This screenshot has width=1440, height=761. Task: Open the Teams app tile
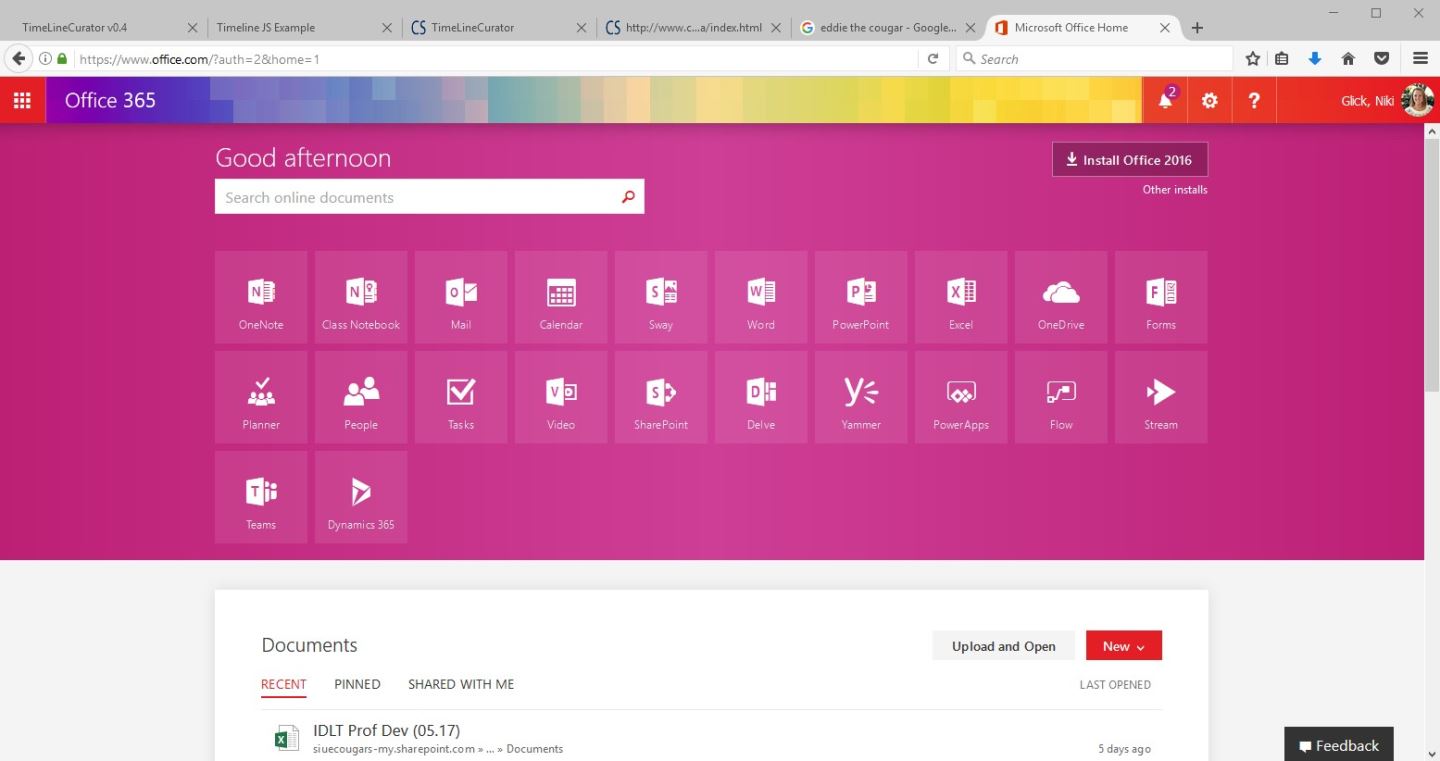point(261,497)
